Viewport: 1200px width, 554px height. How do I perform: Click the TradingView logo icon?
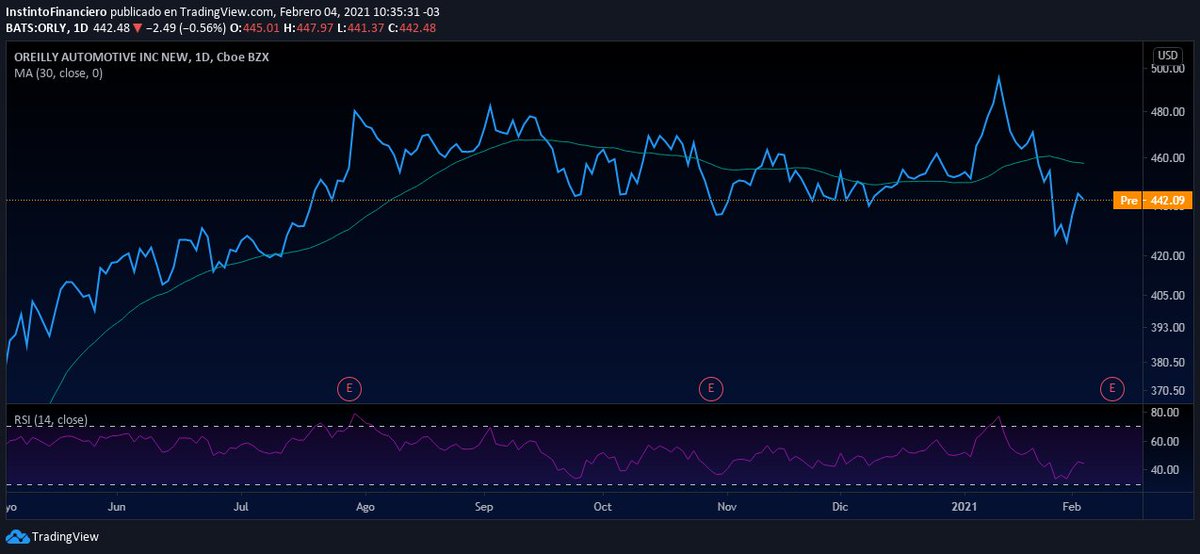click(17, 537)
